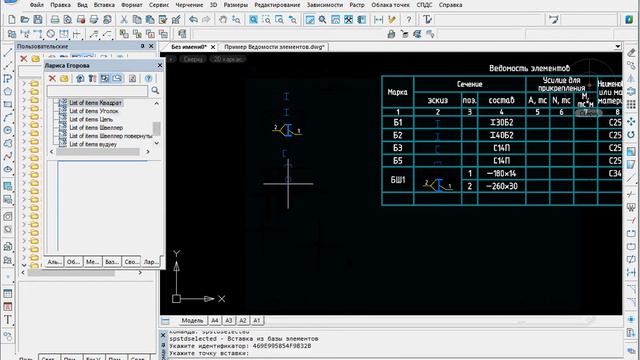The image size is (640, 360).
Task: Select the rectangle tool in left toolbar
Action: click(x=8, y=104)
